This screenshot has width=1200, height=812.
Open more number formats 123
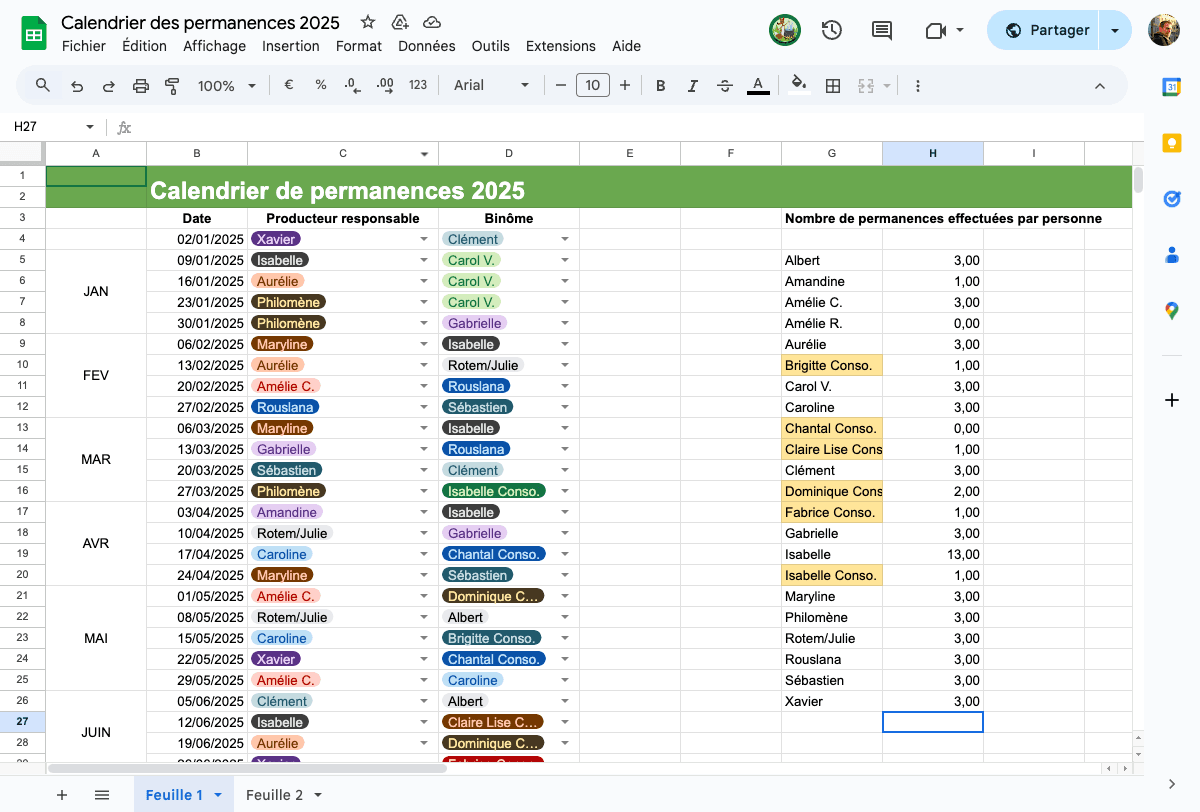click(x=418, y=85)
